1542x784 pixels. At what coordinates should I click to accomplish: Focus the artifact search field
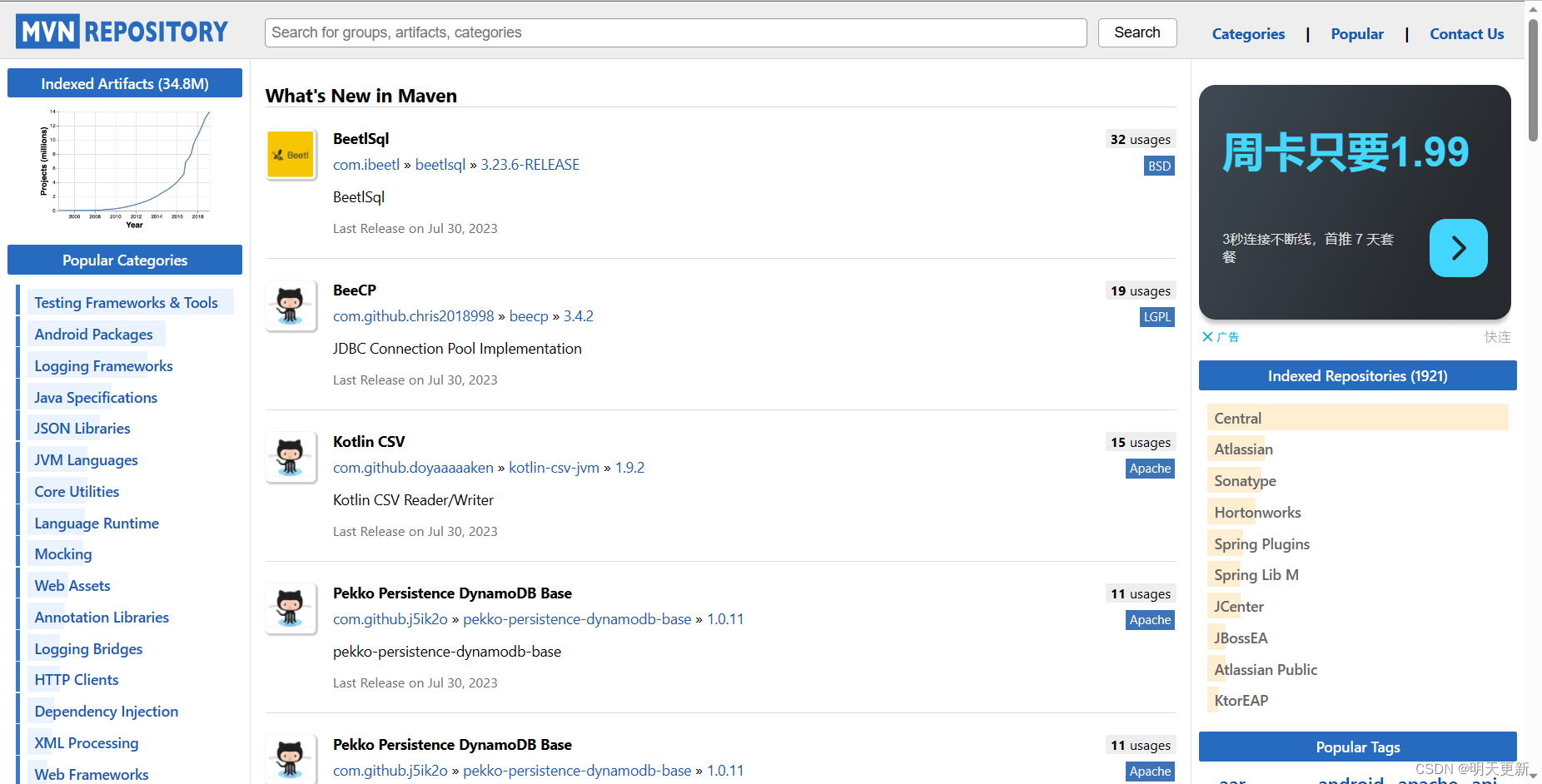[675, 32]
